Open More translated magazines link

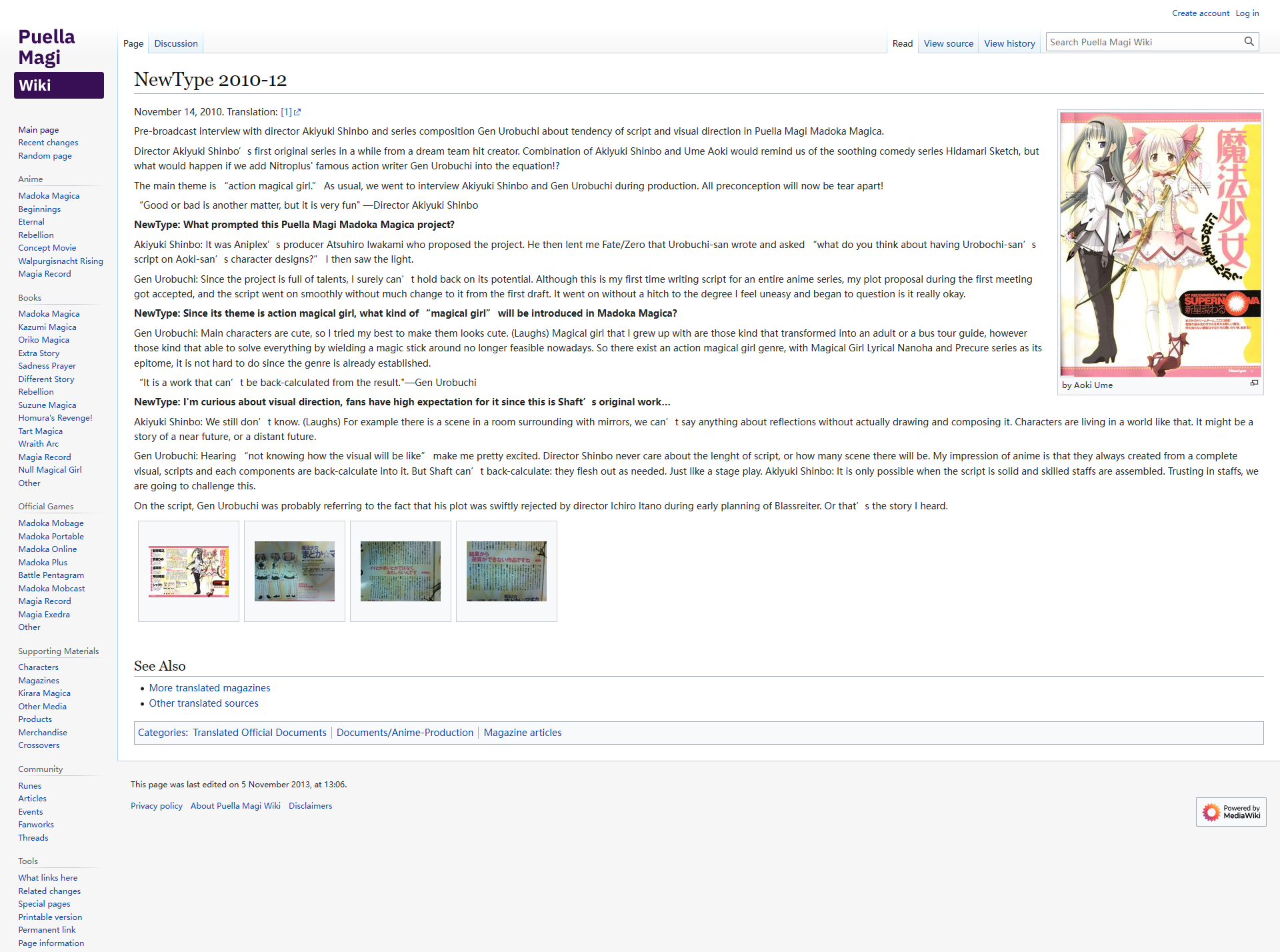pyautogui.click(x=209, y=688)
